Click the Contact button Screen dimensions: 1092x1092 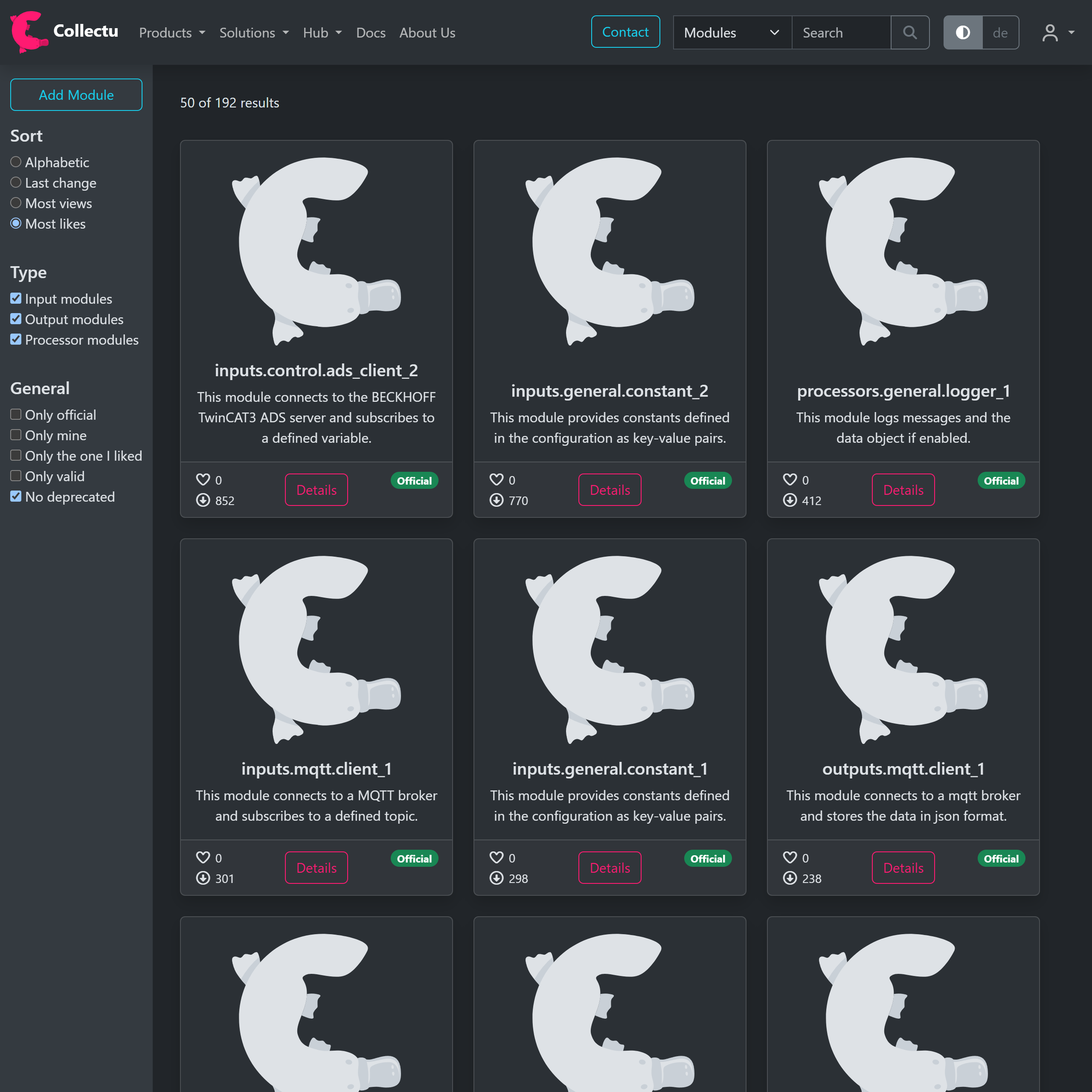point(625,32)
